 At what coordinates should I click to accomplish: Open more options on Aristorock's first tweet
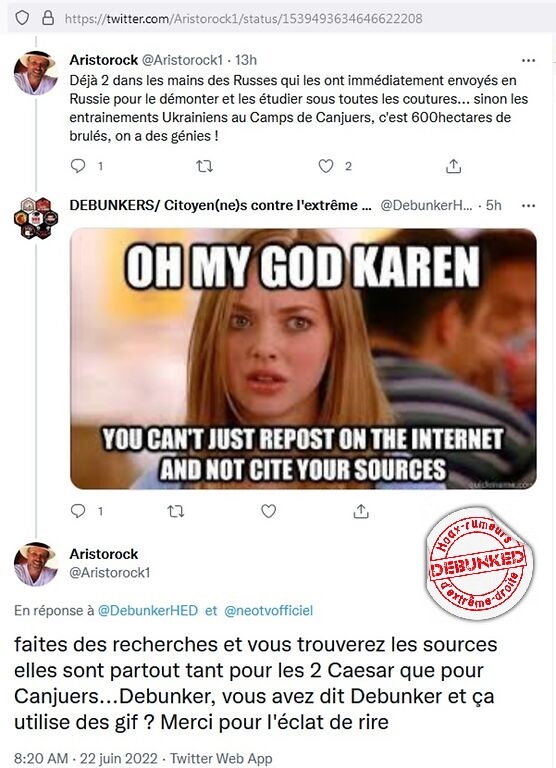coord(529,60)
